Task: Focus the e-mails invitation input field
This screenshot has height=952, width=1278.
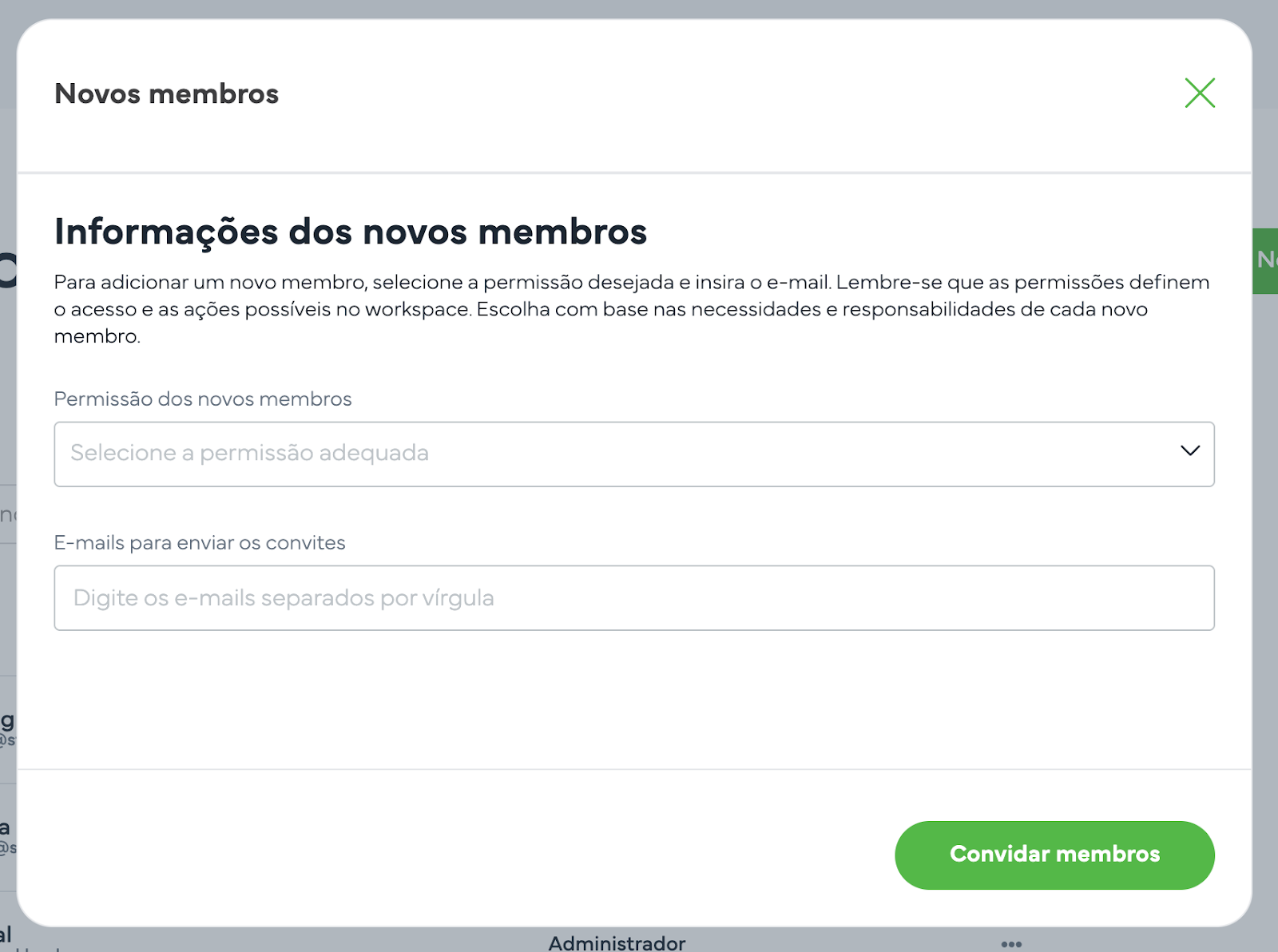Action: [633, 598]
